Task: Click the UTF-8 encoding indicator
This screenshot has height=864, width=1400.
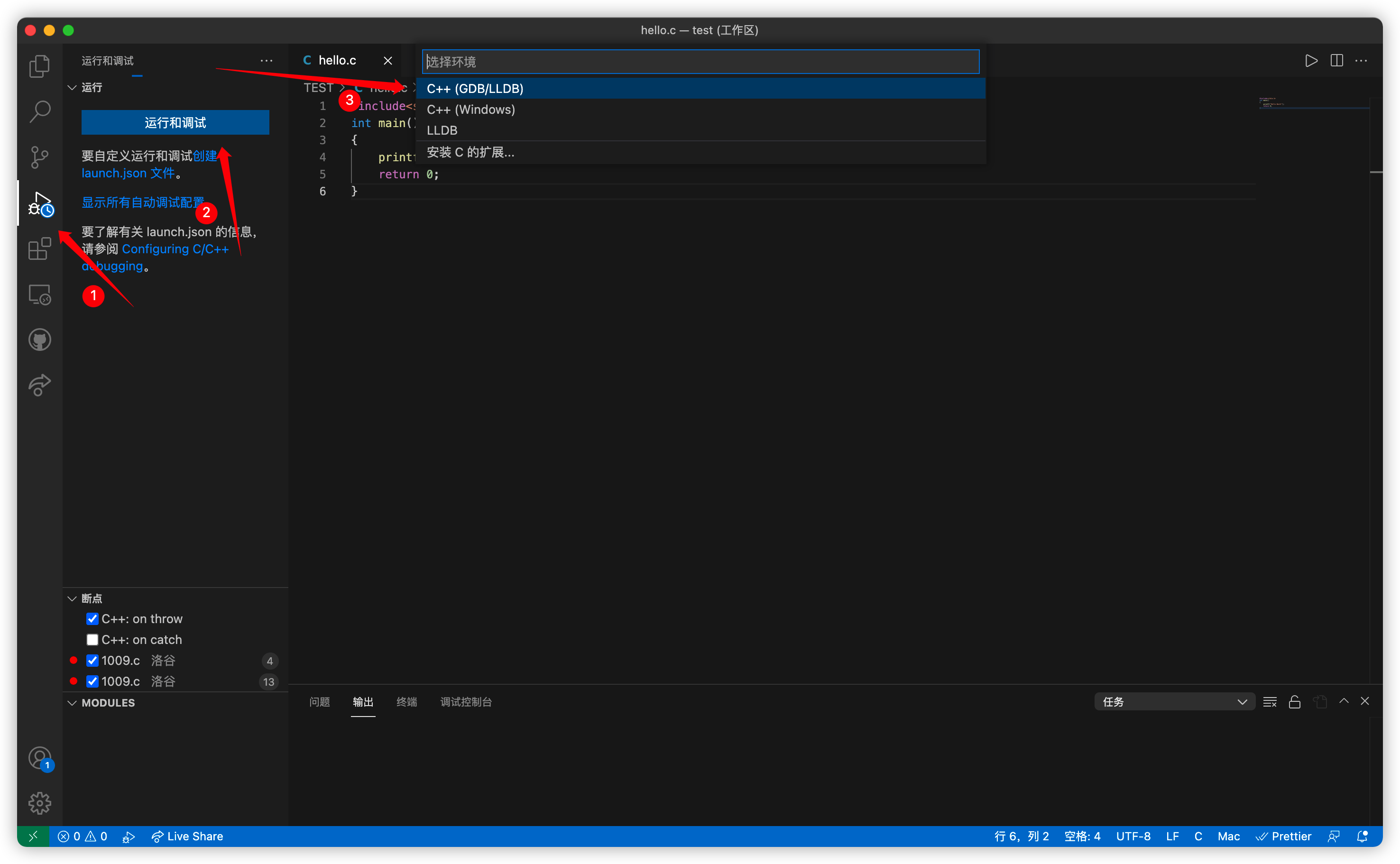Action: coord(1133,836)
